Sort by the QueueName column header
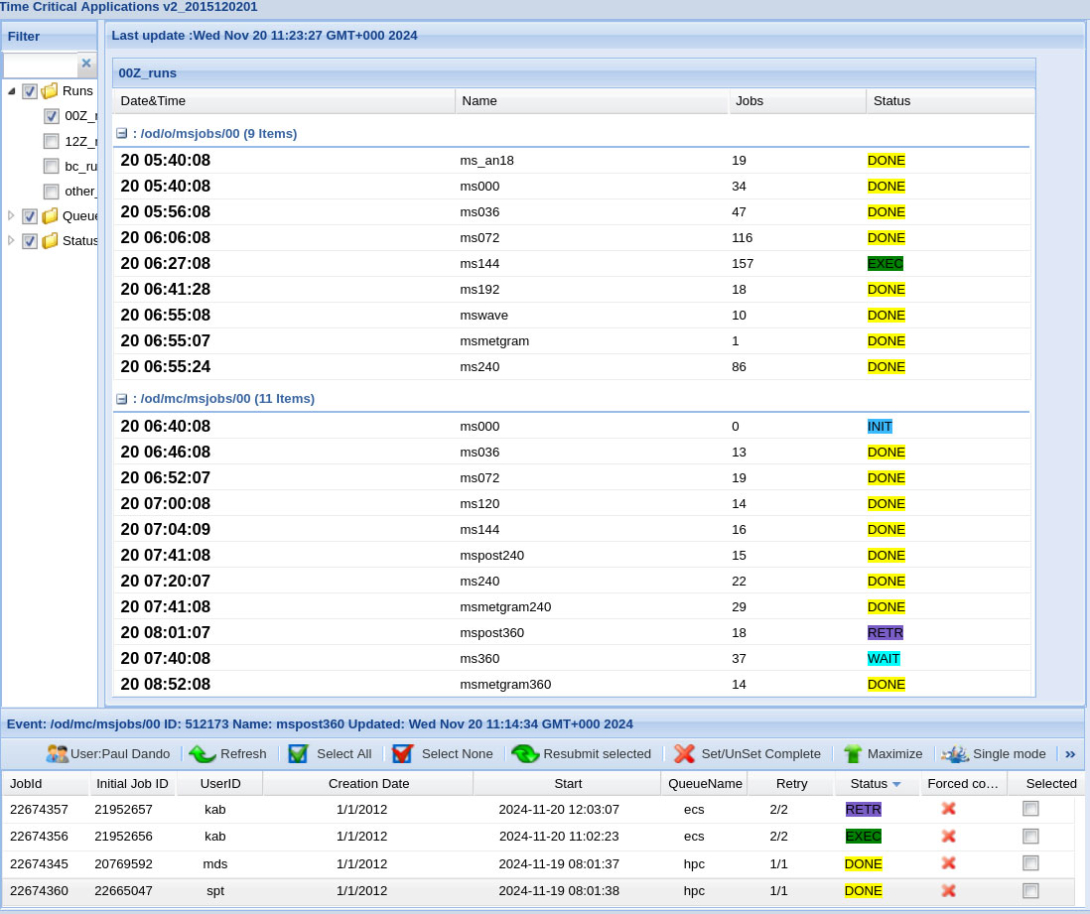The image size is (1090, 914). tap(704, 783)
